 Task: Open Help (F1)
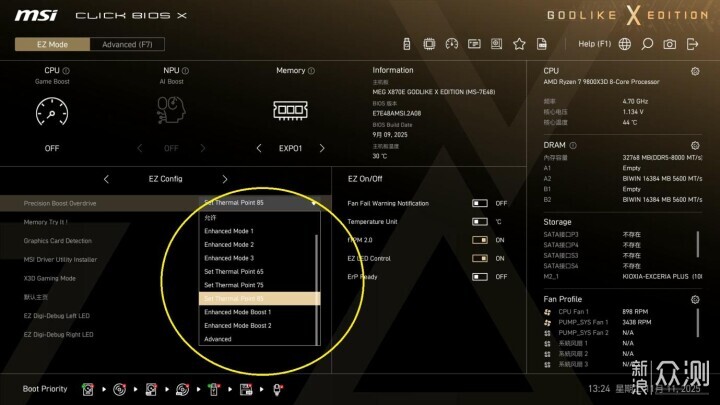(595, 44)
